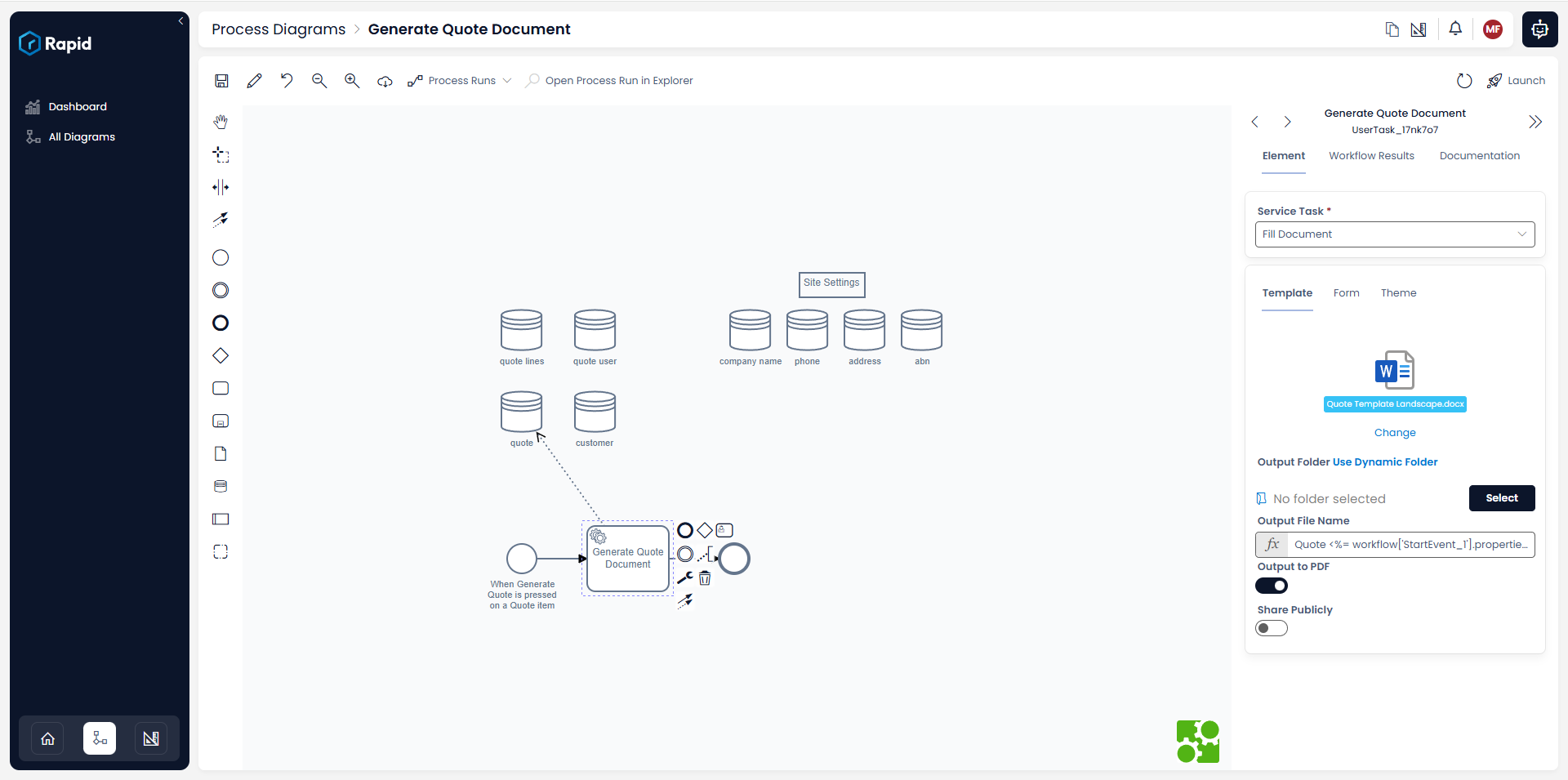This screenshot has width=1568, height=780.
Task: Save the diagram with the floppy disk icon
Action: (221, 81)
